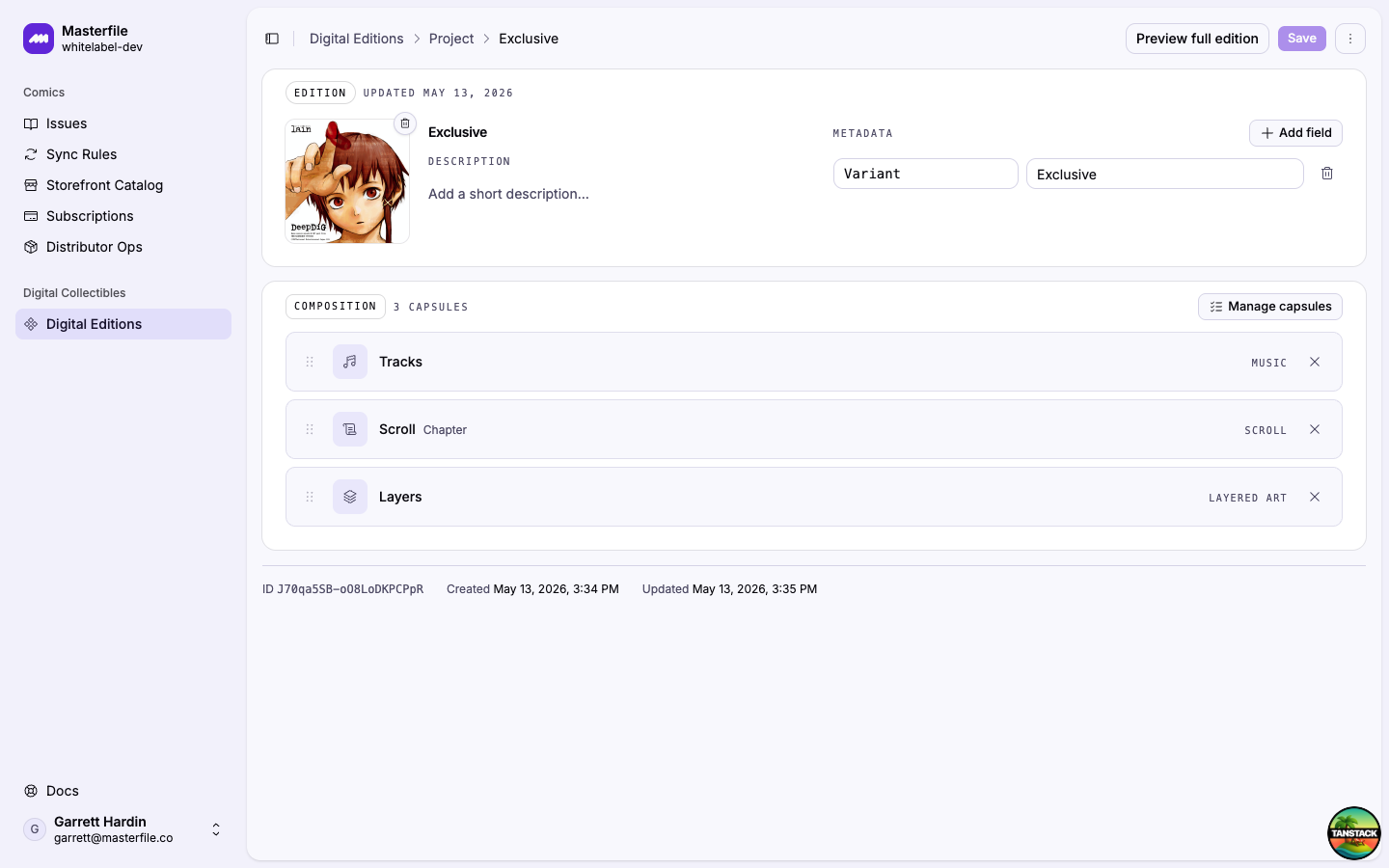
Task: Open Issues in the sidebar
Action: pos(123,123)
